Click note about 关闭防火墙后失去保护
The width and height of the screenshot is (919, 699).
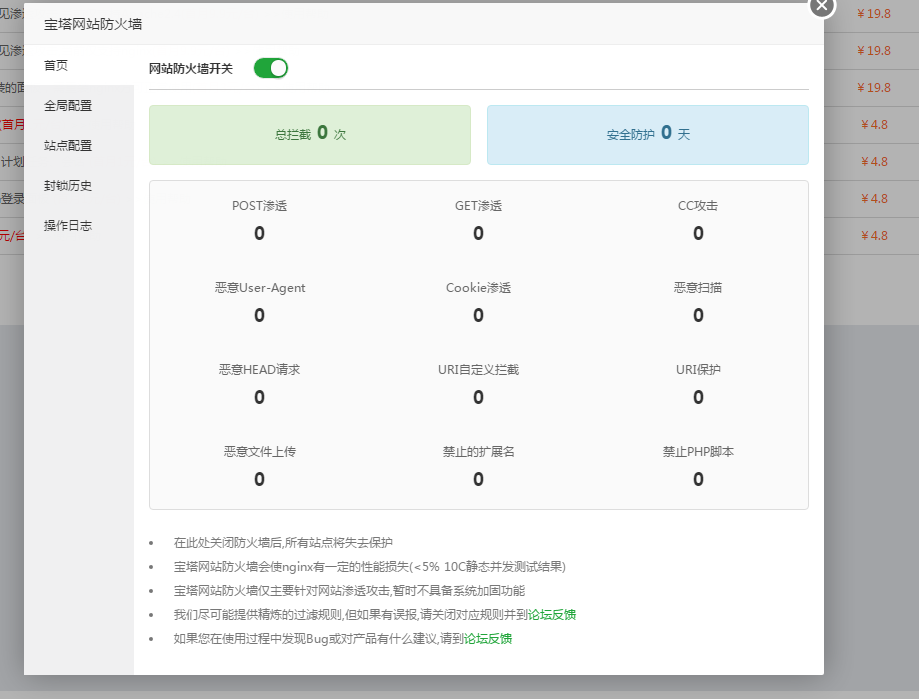283,543
